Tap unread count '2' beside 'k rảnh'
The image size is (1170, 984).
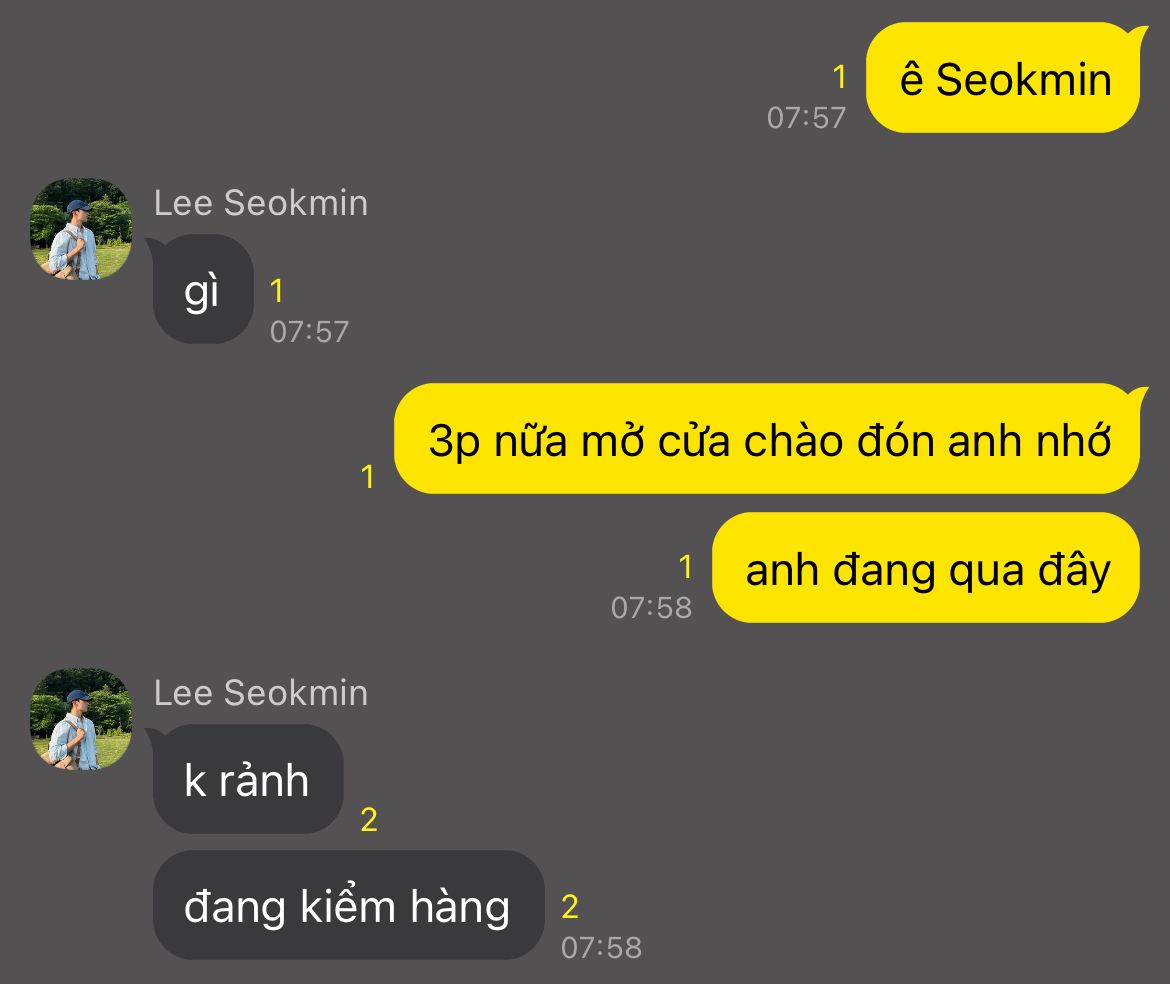click(x=369, y=820)
